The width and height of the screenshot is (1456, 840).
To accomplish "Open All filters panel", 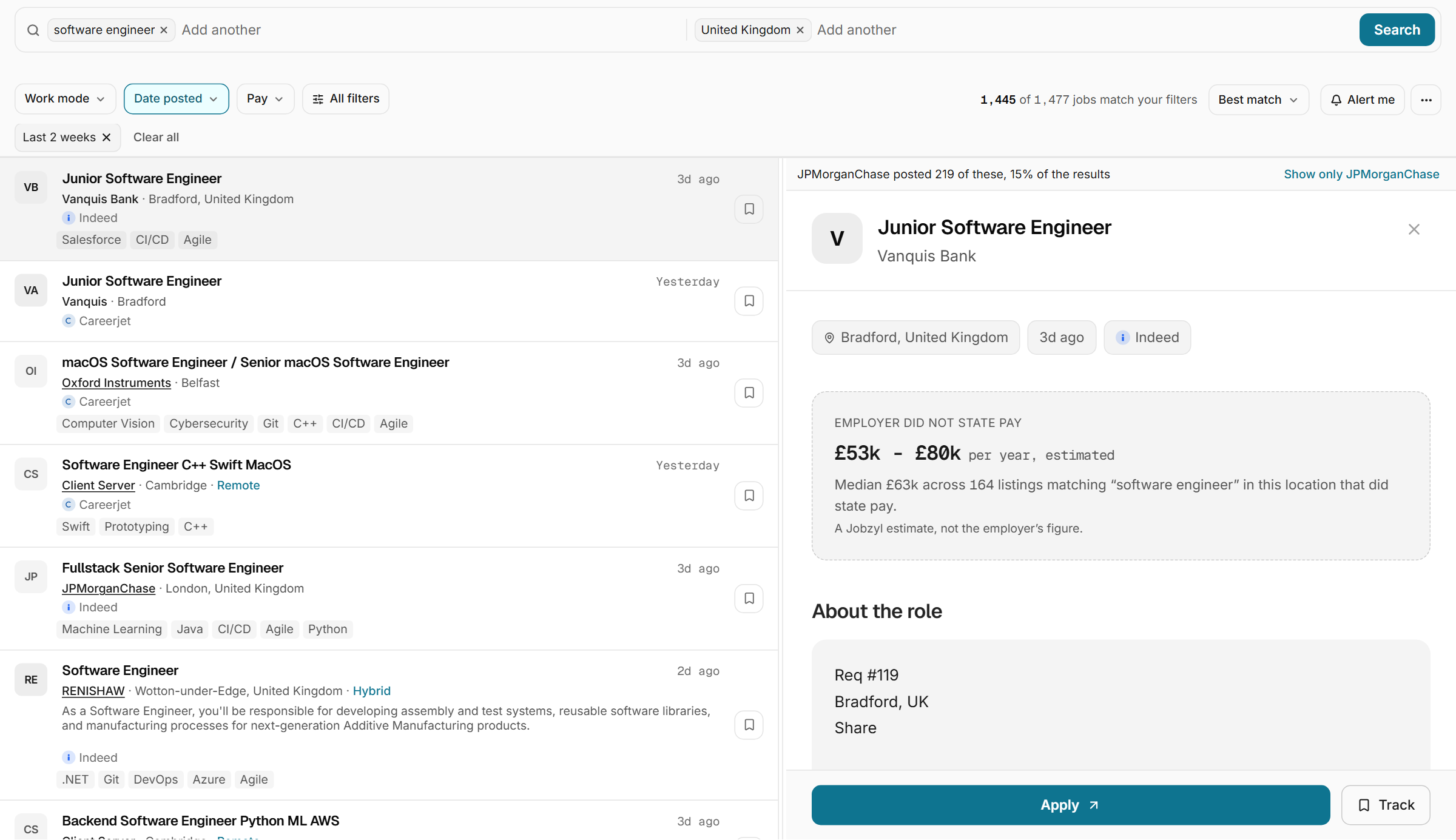I will [x=346, y=99].
